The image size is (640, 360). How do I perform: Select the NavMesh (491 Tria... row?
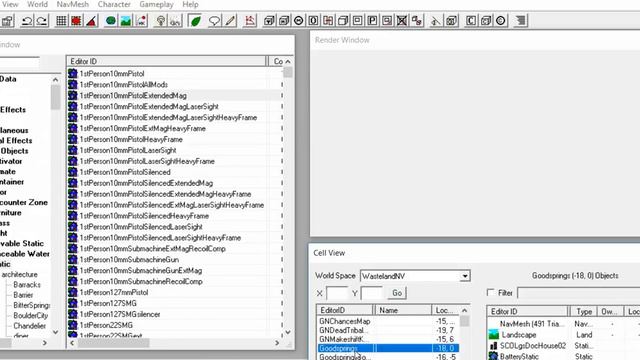click(x=532, y=324)
